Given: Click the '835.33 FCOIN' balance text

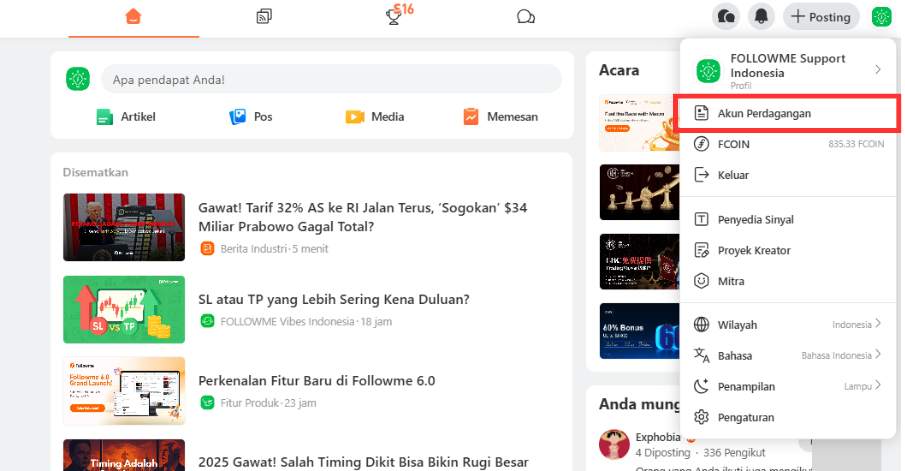Looking at the screenshot, I should (x=856, y=144).
